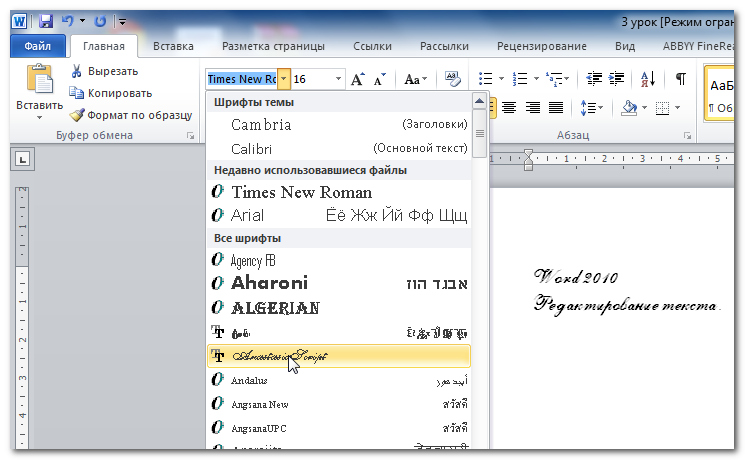
Task: Decrease paragraph indent
Action: point(594,78)
